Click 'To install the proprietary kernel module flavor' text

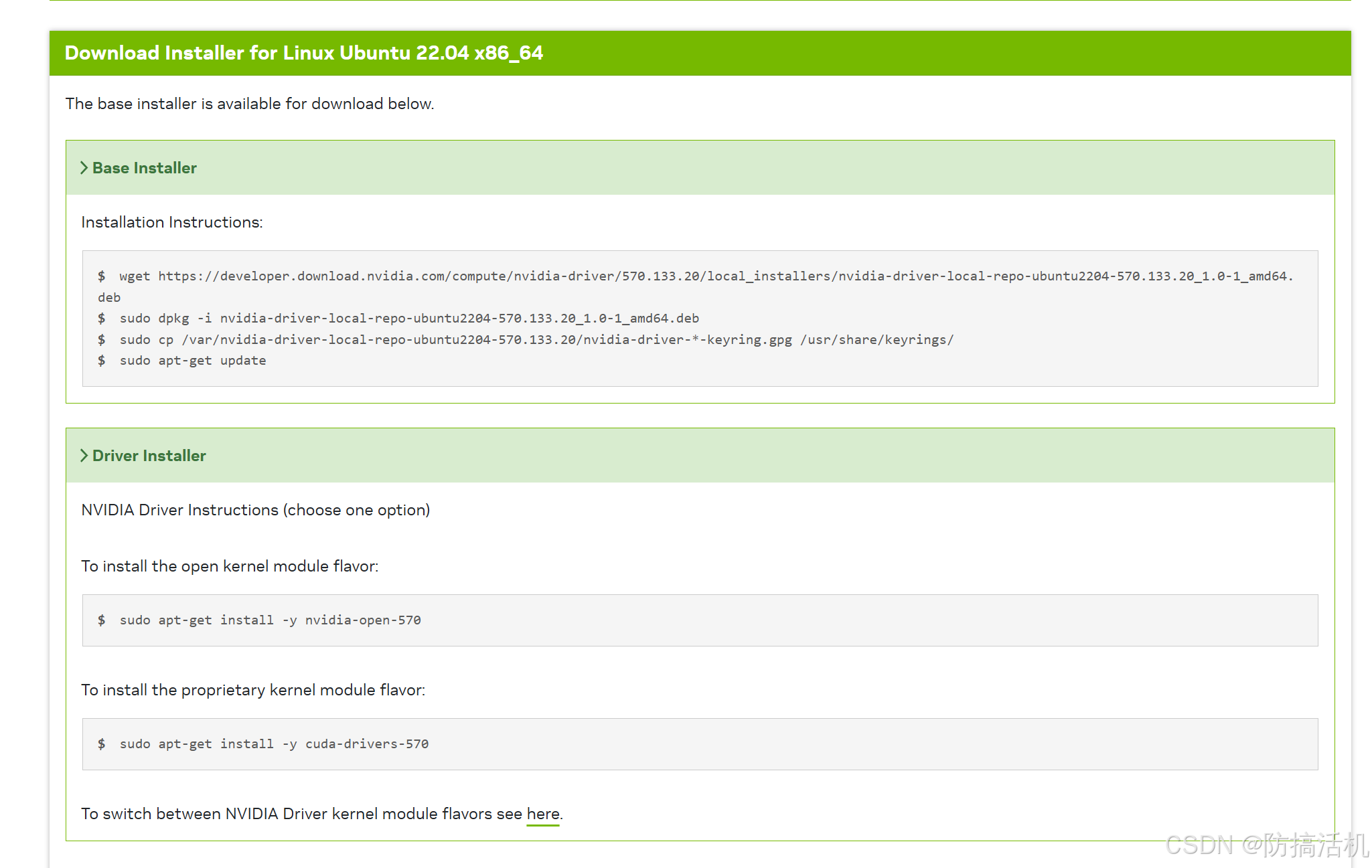253,690
